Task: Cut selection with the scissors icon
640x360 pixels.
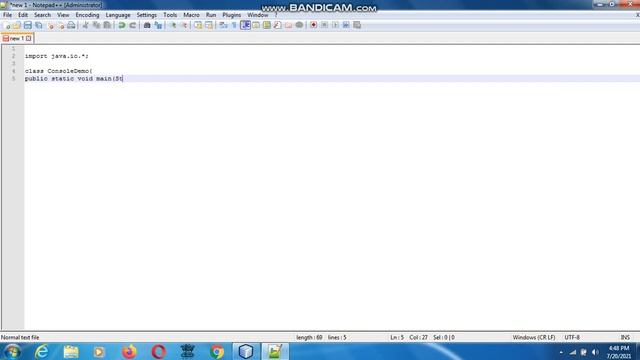Action: (x=85, y=25)
